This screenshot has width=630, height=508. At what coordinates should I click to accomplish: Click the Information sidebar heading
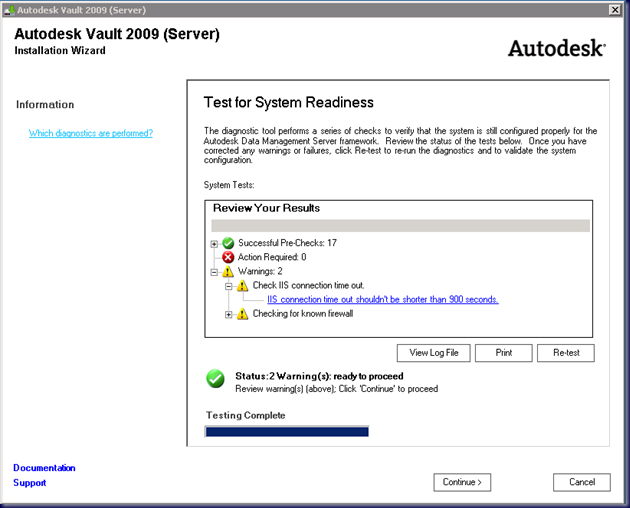pyautogui.click(x=45, y=104)
